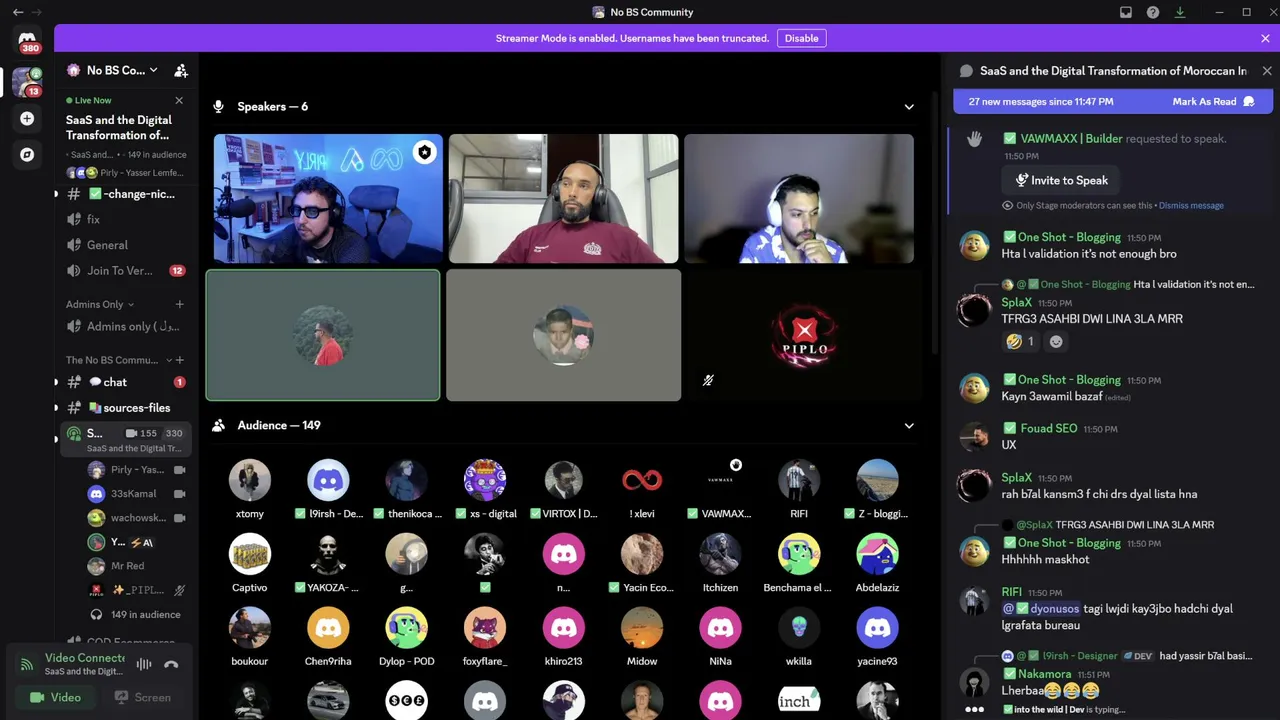Viewport: 1280px width, 720px height.
Task: Open the No BS Co... server dropdown menu
Action: coord(122,70)
